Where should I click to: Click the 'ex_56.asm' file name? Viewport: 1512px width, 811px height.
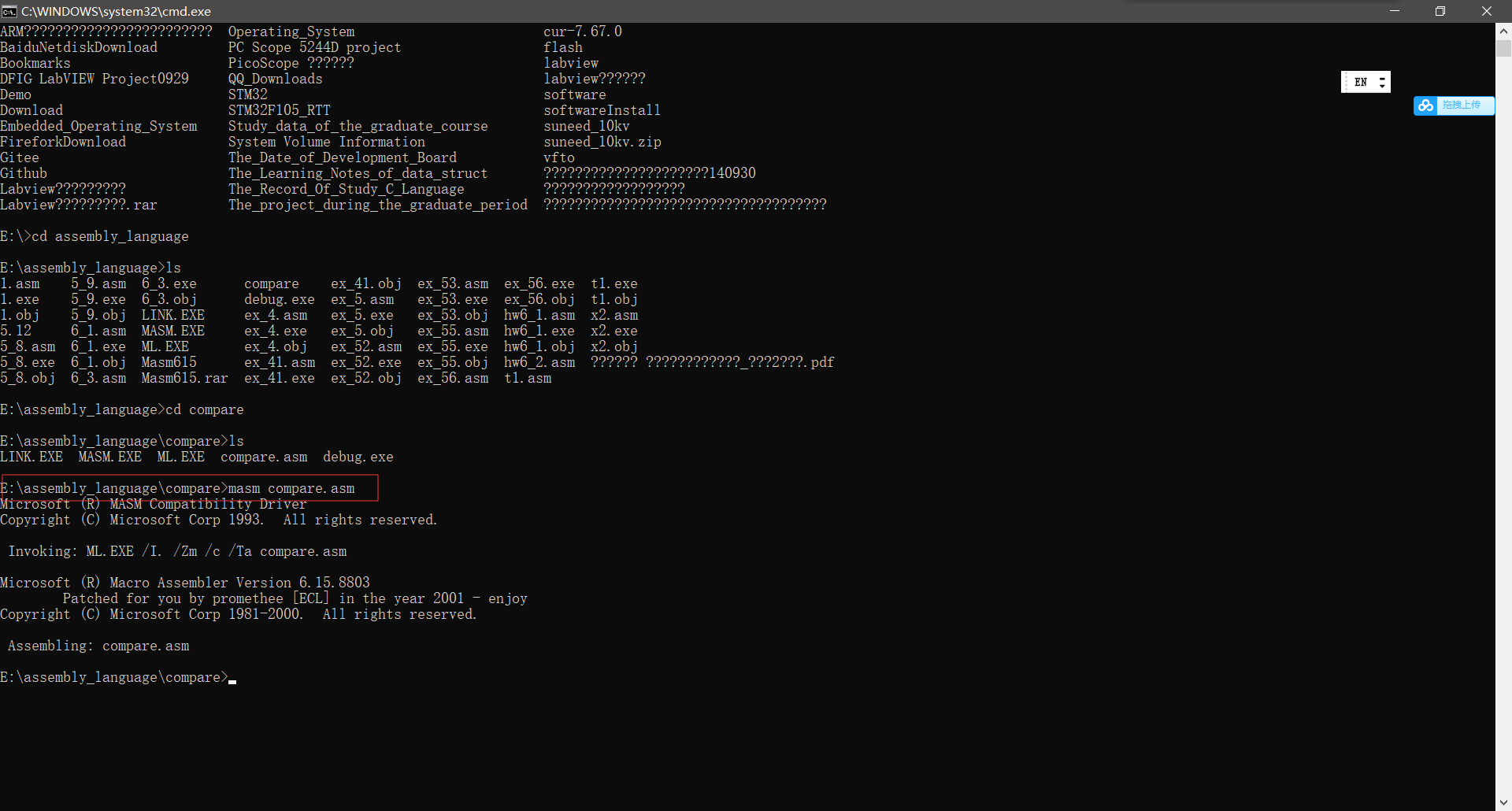[453, 378]
